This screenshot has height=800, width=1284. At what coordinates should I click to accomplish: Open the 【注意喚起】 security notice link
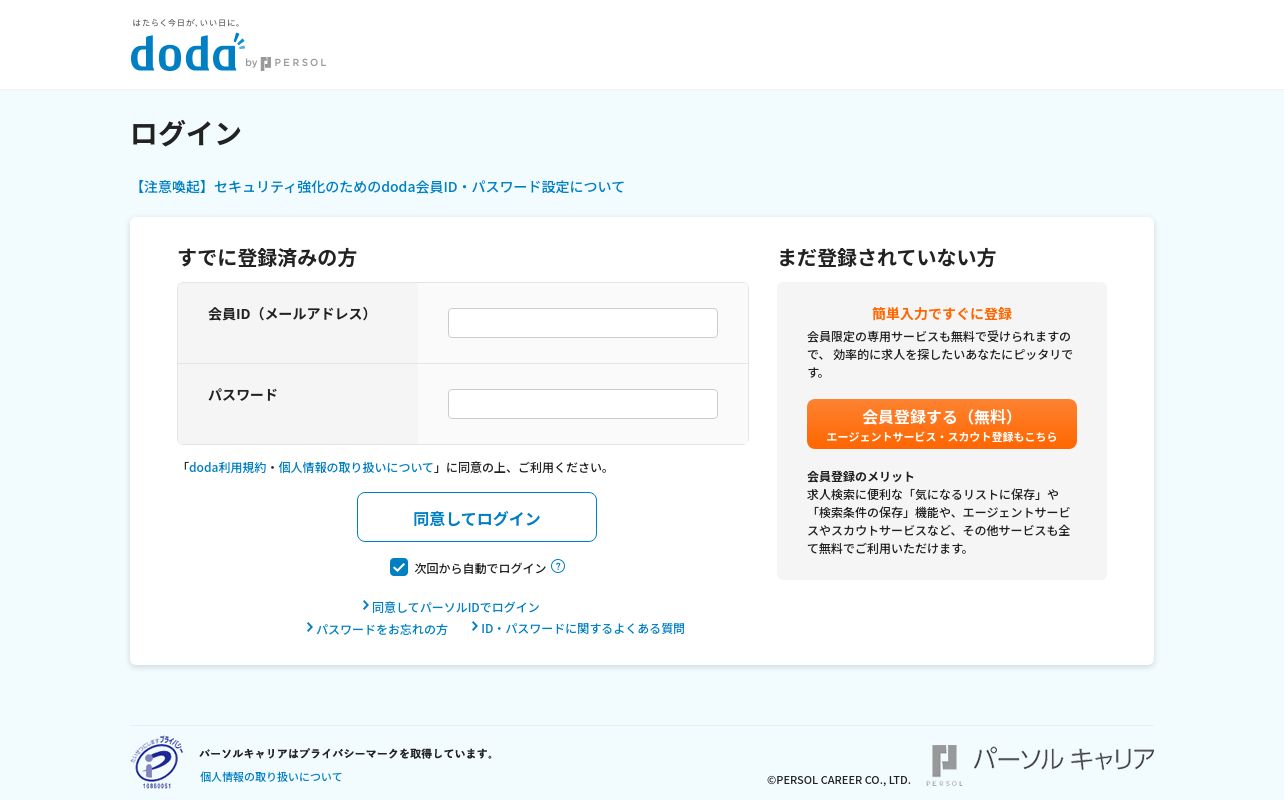pyautogui.click(x=378, y=187)
